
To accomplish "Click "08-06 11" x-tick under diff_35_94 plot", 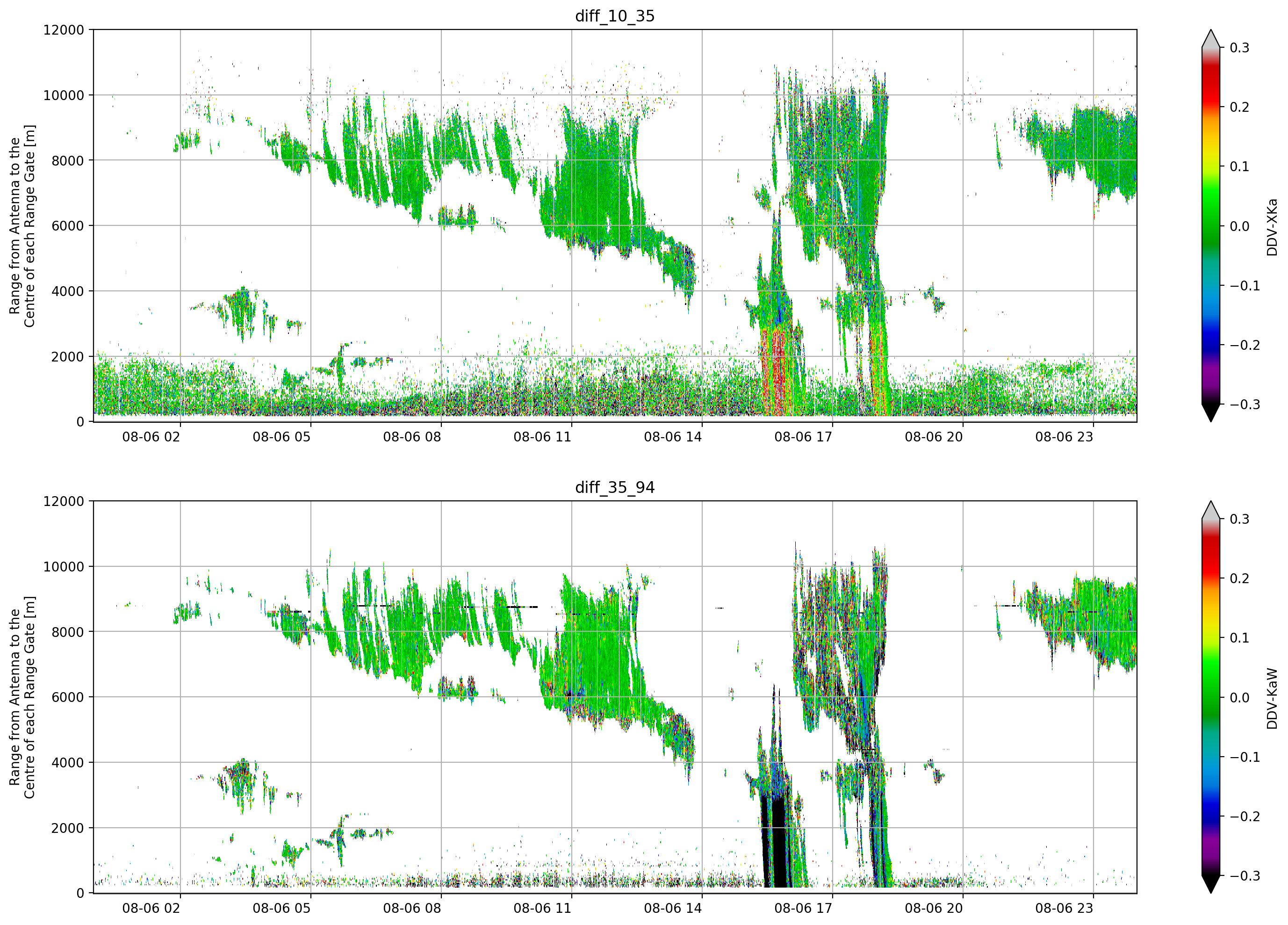I will 542,908.
